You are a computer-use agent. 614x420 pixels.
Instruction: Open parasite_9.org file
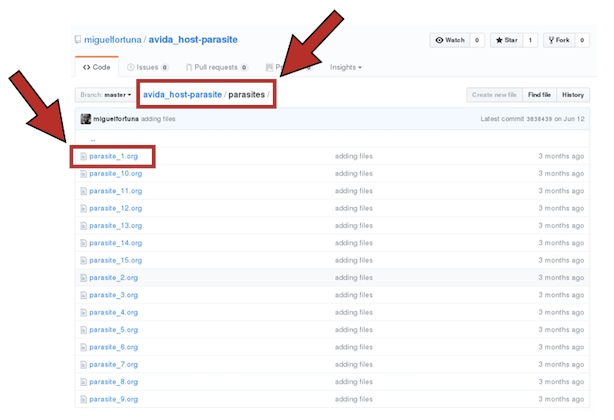(114, 399)
